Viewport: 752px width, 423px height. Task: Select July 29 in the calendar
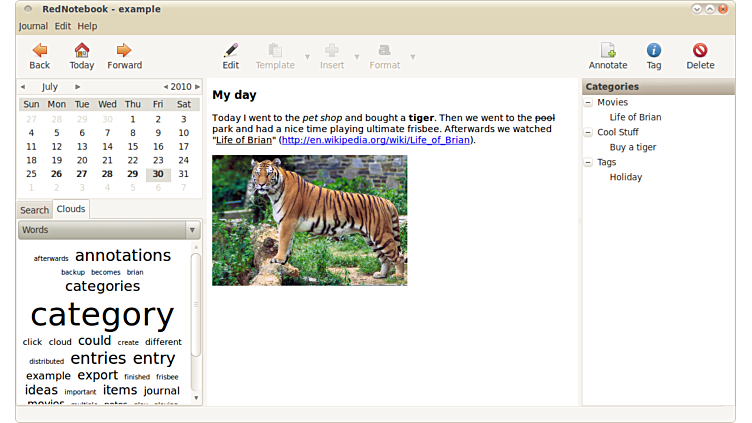(132, 174)
